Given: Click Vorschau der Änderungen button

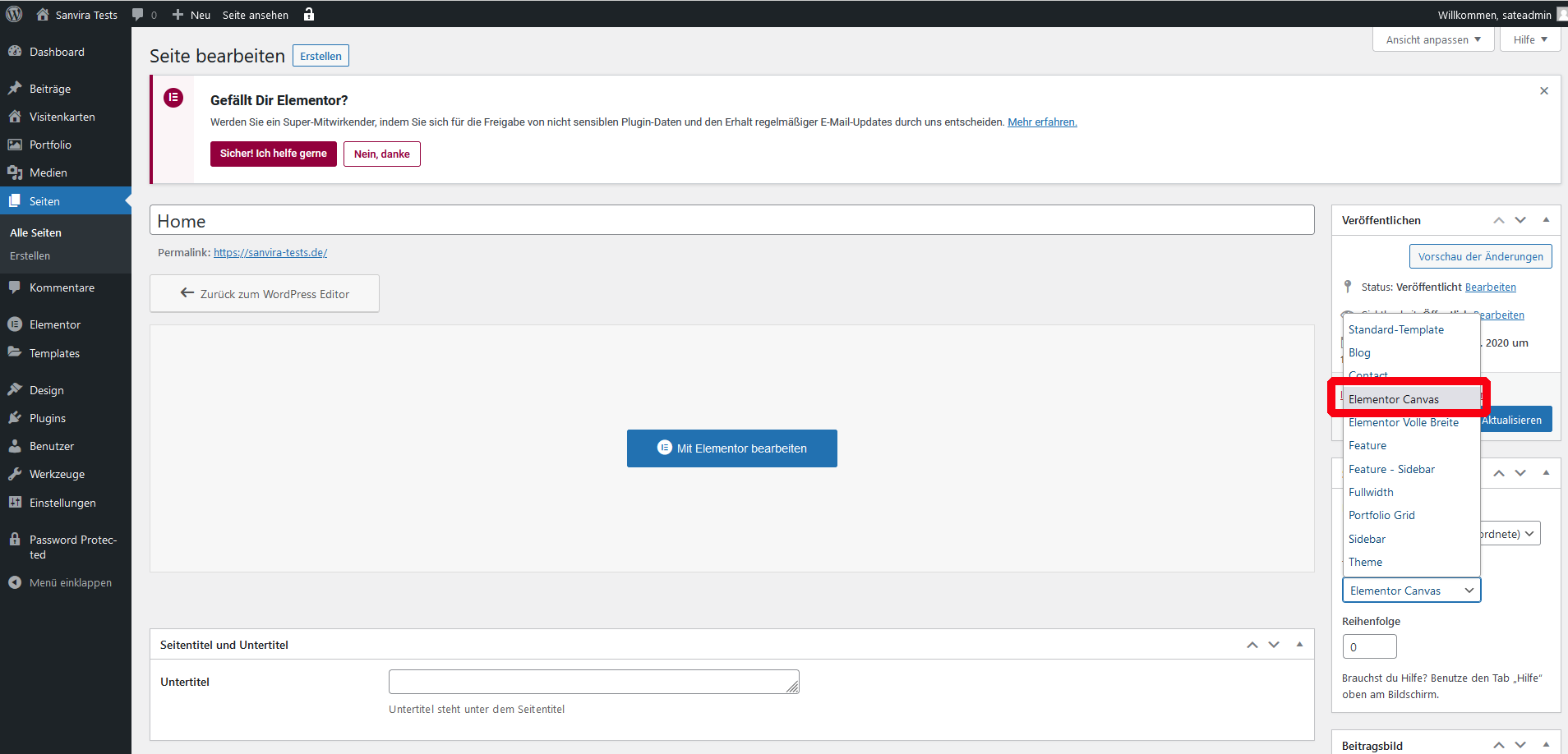Looking at the screenshot, I should click(1481, 256).
